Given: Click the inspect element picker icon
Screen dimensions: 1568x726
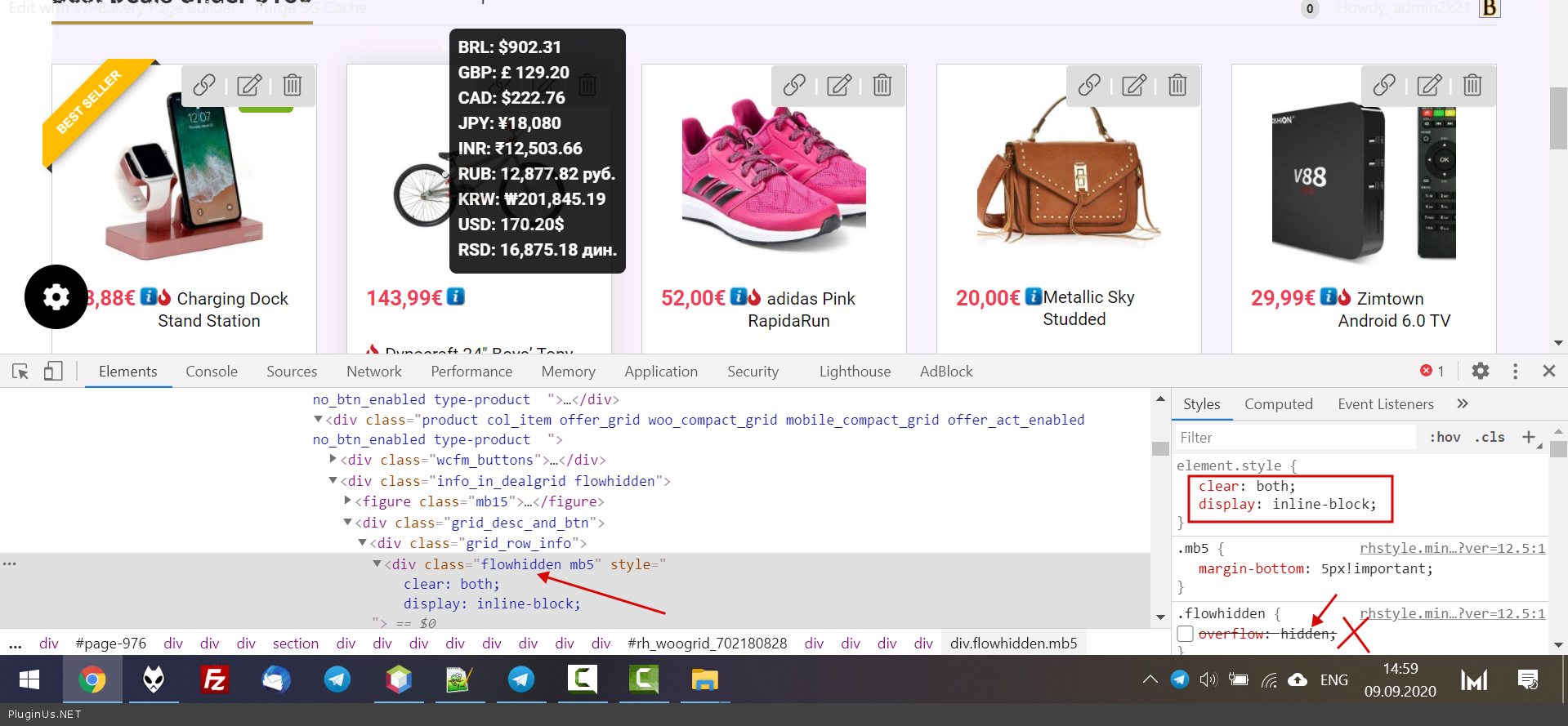Looking at the screenshot, I should (x=20, y=372).
